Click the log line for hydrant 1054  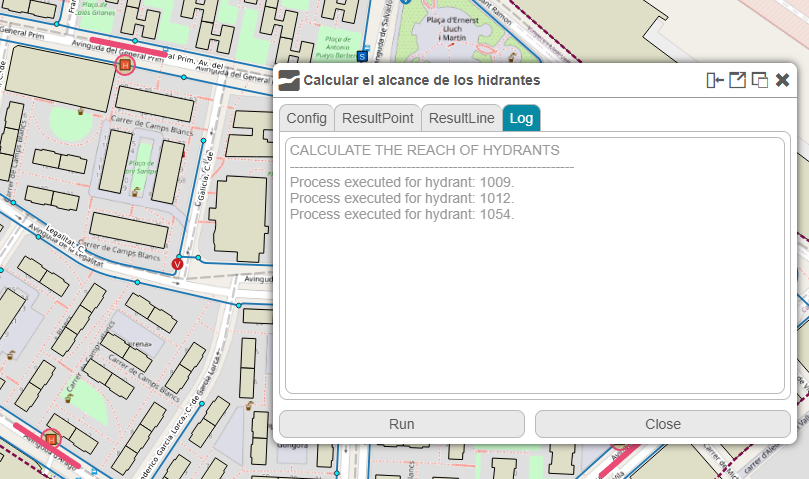(x=401, y=214)
